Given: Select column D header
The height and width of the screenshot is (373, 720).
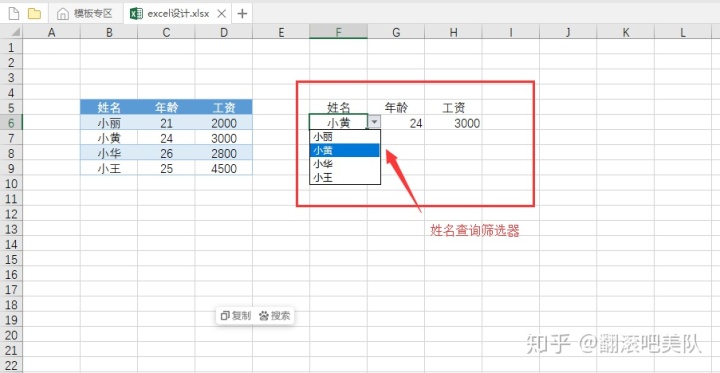Looking at the screenshot, I should pyautogui.click(x=224, y=32).
